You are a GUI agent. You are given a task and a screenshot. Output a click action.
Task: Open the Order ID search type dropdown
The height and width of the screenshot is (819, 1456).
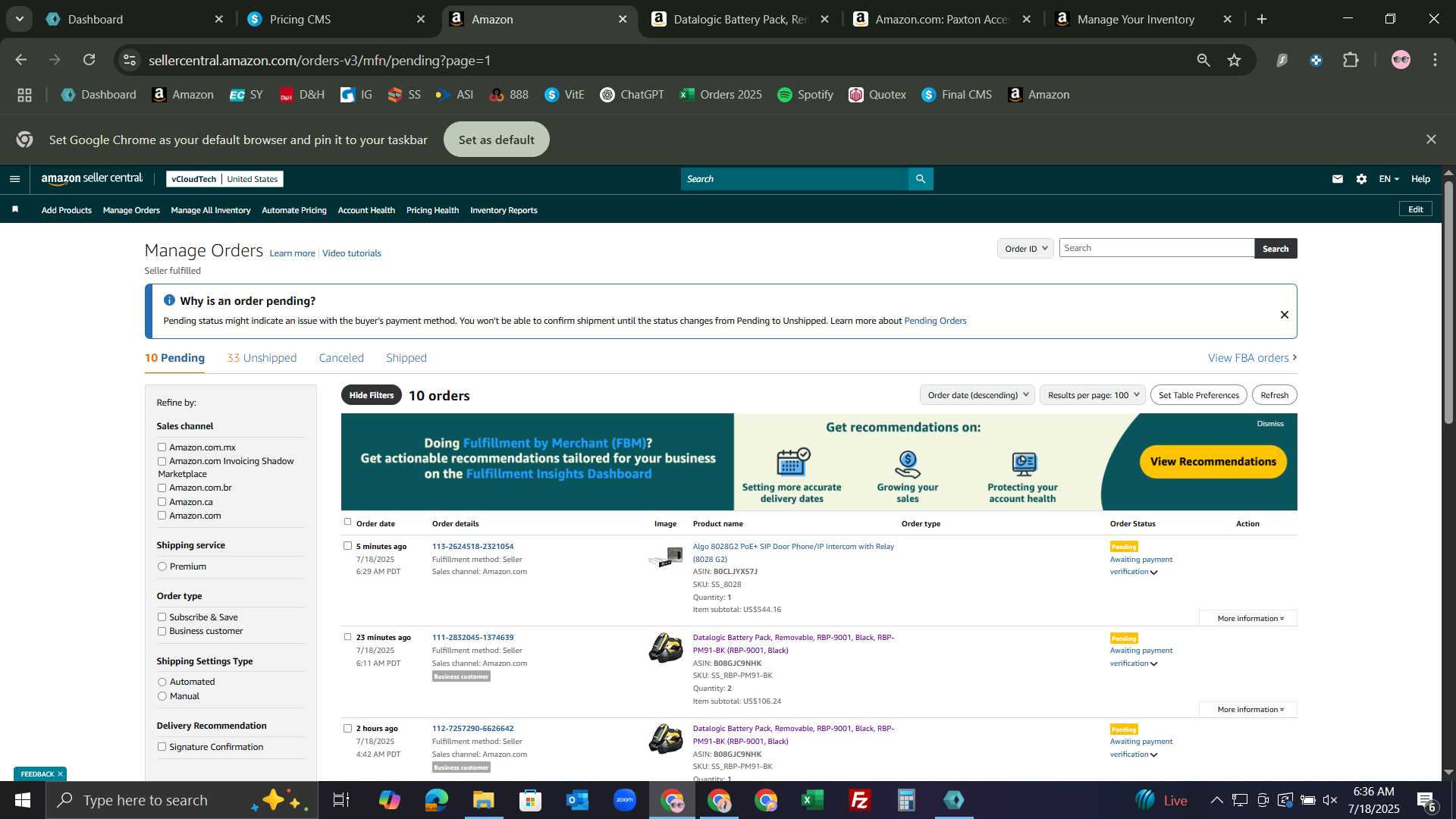pos(1025,249)
